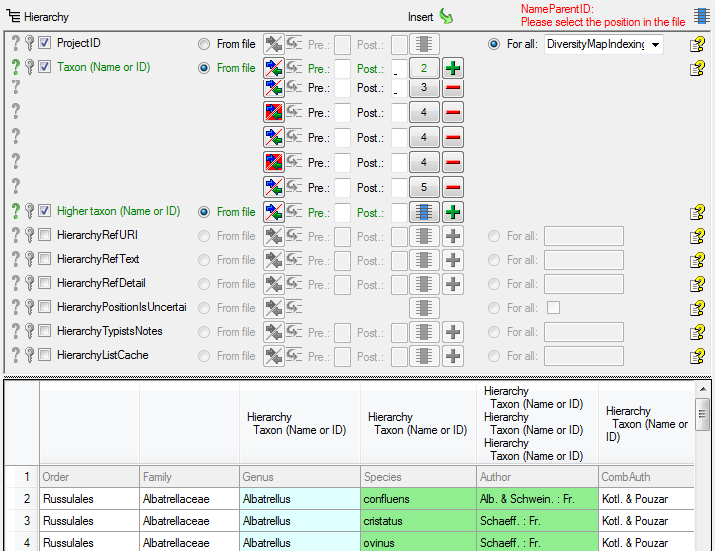Open the DiversityMapIndexing dropdown
Screen dimensions: 715x551
[x=654, y=44]
